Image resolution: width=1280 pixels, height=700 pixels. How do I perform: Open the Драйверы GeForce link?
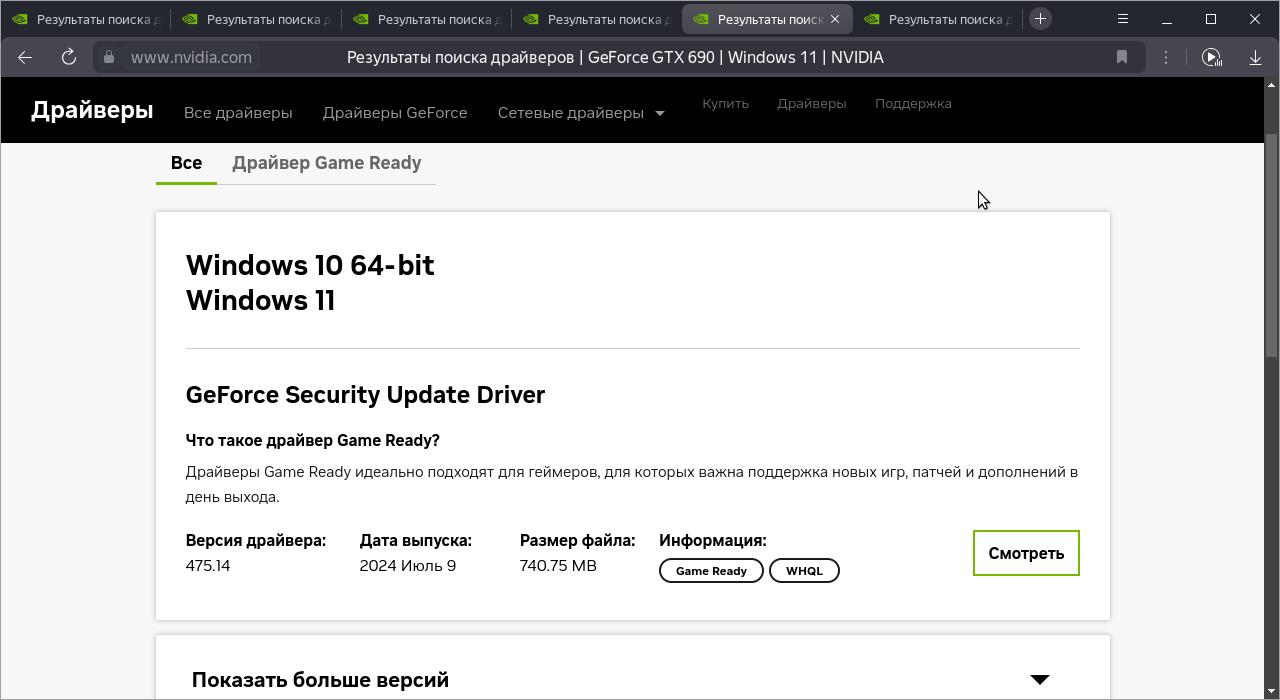(395, 113)
